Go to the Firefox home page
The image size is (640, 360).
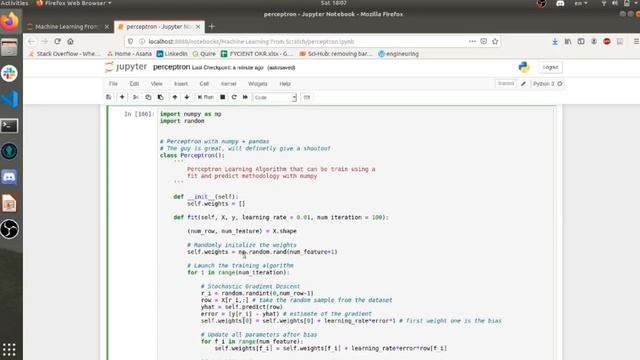click(x=71, y=41)
